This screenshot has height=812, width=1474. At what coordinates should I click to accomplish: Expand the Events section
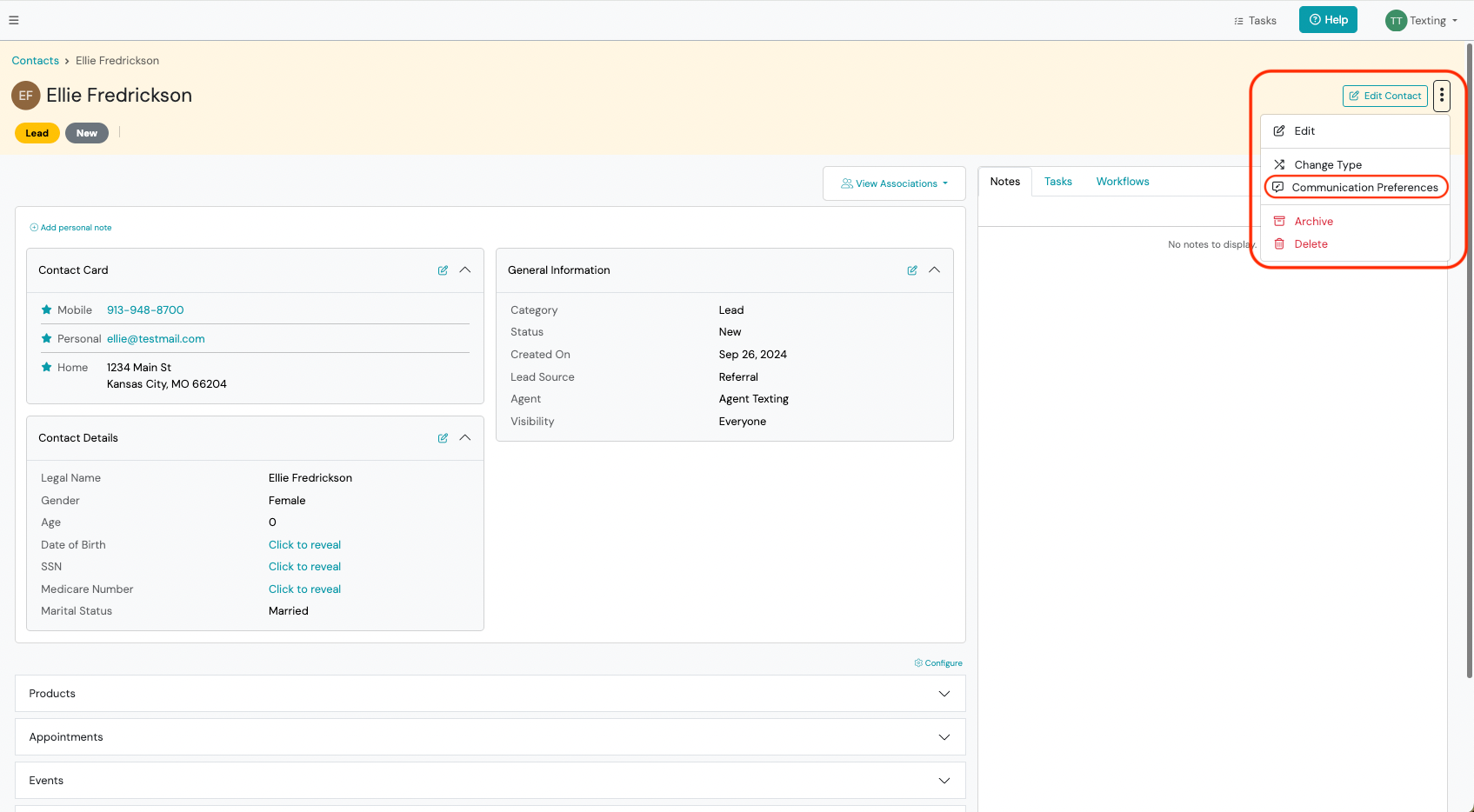944,781
